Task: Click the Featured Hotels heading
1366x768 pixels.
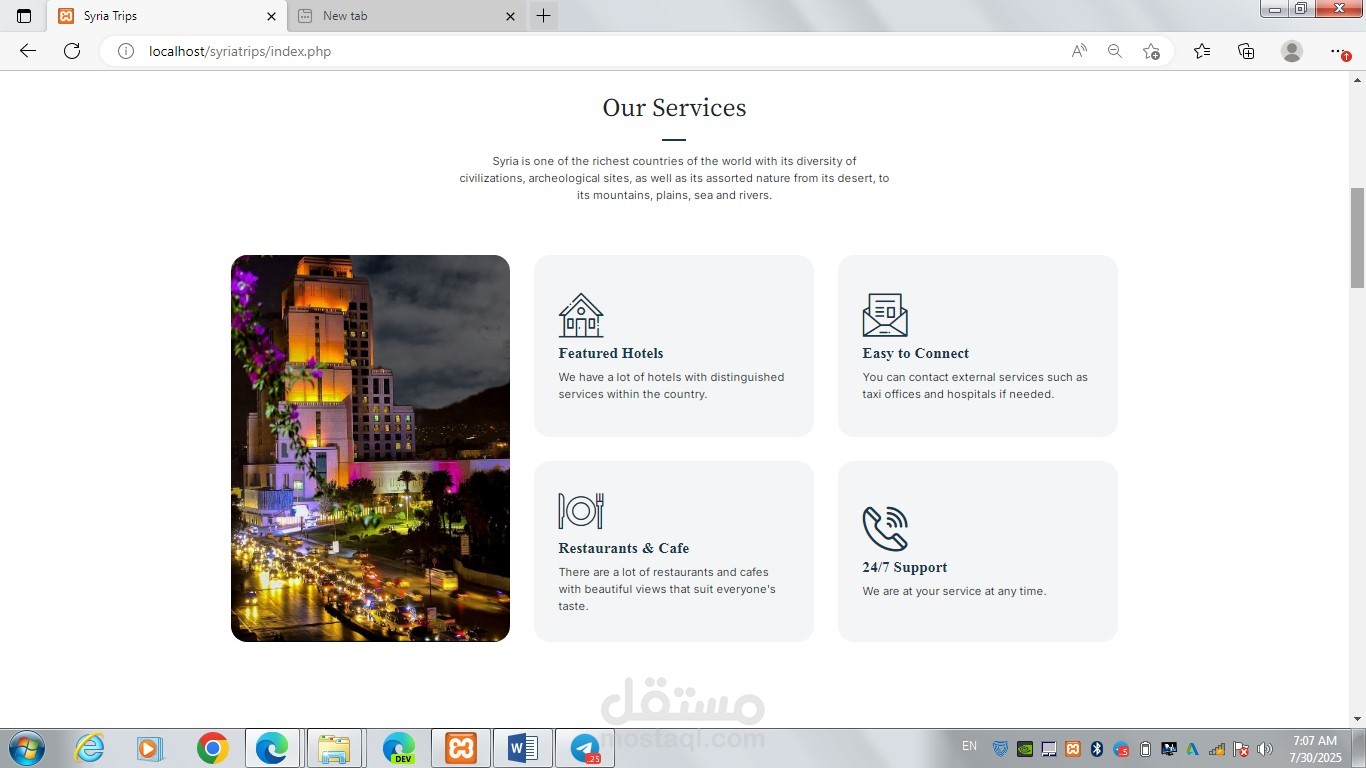Action: tap(611, 353)
